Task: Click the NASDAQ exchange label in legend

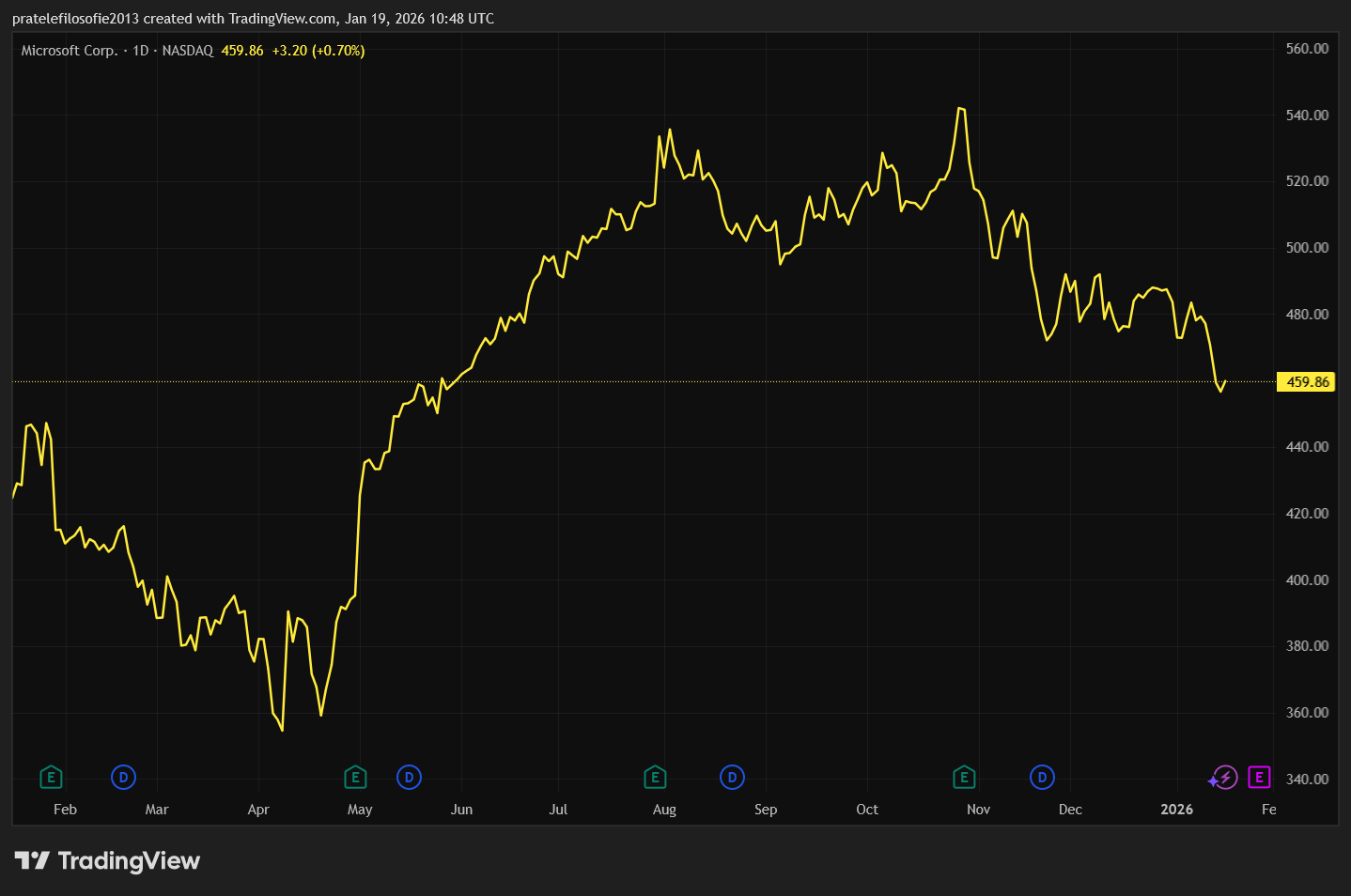Action: (x=188, y=51)
